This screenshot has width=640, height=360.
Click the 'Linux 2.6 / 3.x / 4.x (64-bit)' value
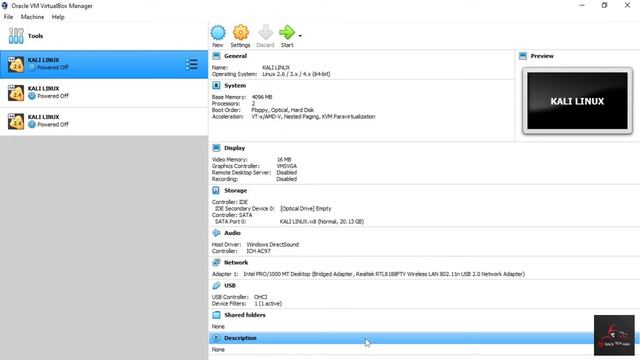[x=296, y=74]
